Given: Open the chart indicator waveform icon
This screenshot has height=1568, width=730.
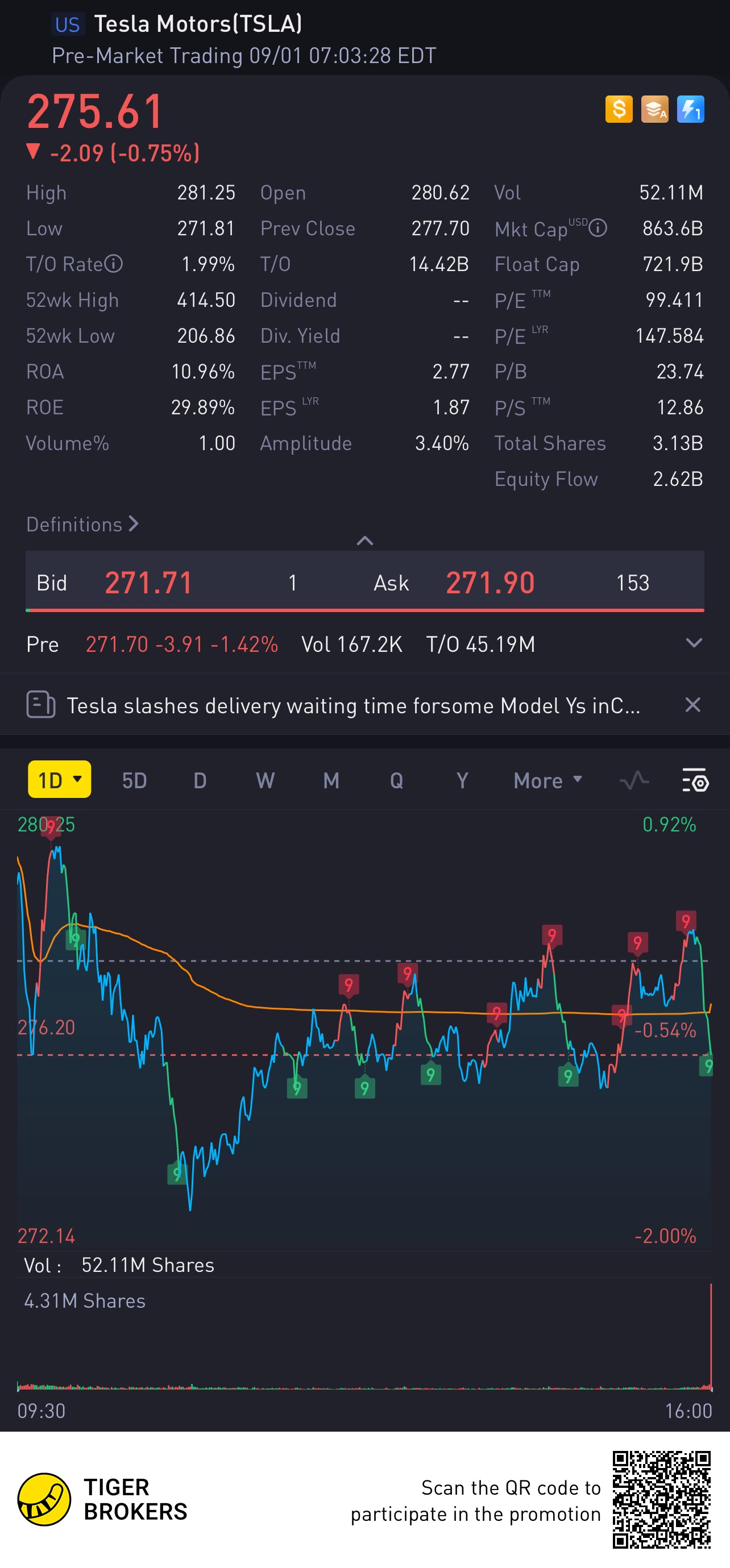Looking at the screenshot, I should coord(634,780).
